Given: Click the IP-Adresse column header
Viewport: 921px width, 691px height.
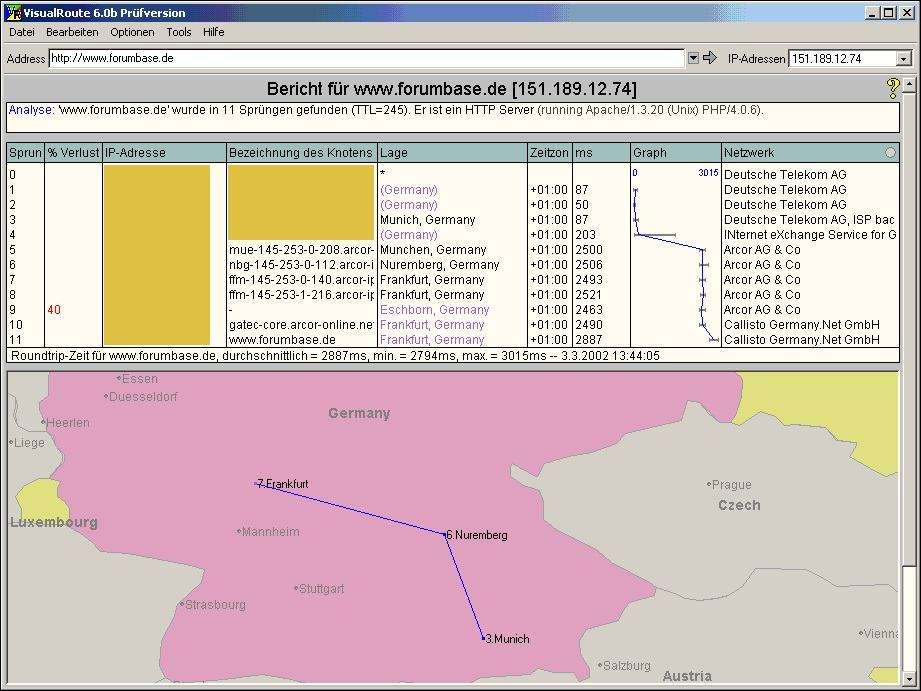Looking at the screenshot, I should pos(164,153).
